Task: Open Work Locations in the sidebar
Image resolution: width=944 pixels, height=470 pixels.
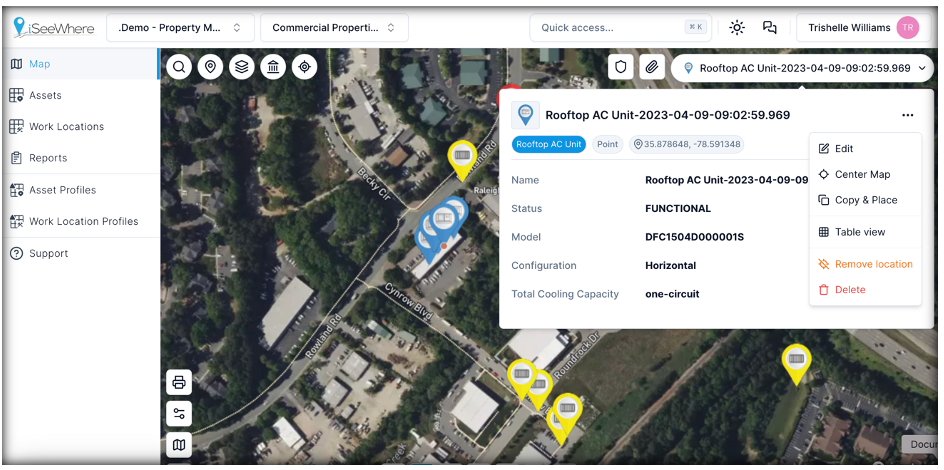Action: pos(79,126)
